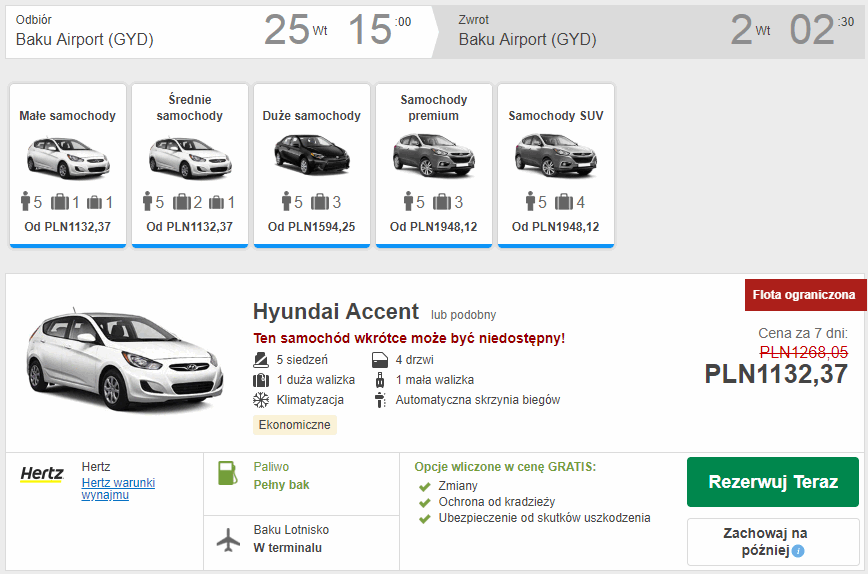Click the Hertz logo
This screenshot has width=868, height=574.
[x=42, y=475]
